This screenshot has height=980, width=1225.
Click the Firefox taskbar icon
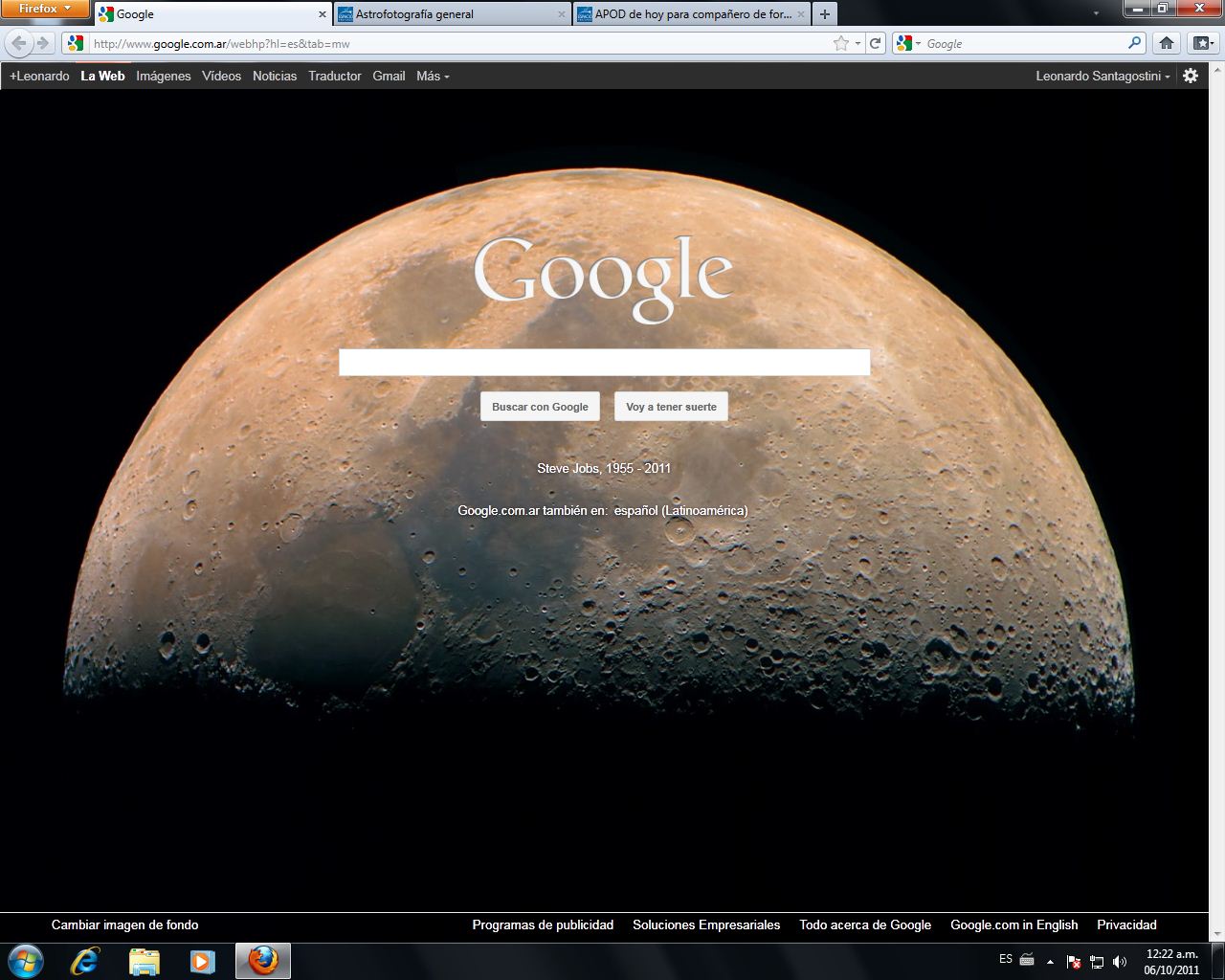click(263, 961)
